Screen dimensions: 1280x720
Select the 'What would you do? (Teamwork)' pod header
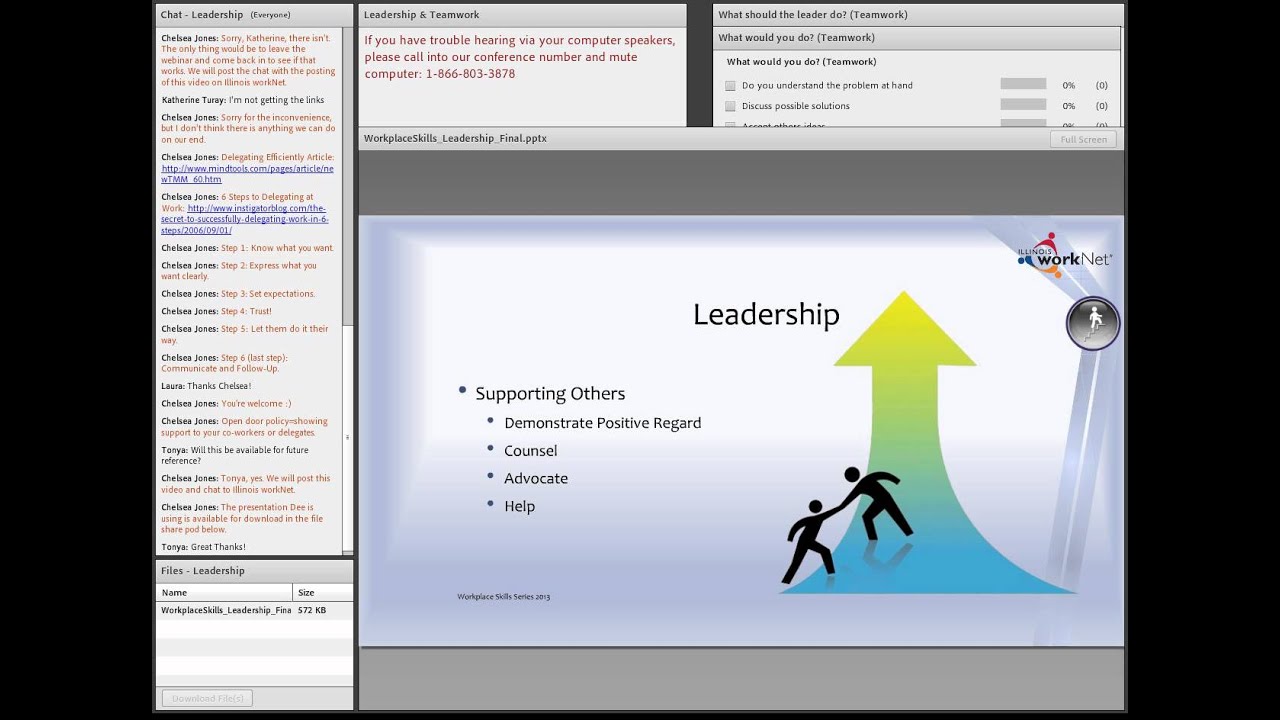(916, 38)
